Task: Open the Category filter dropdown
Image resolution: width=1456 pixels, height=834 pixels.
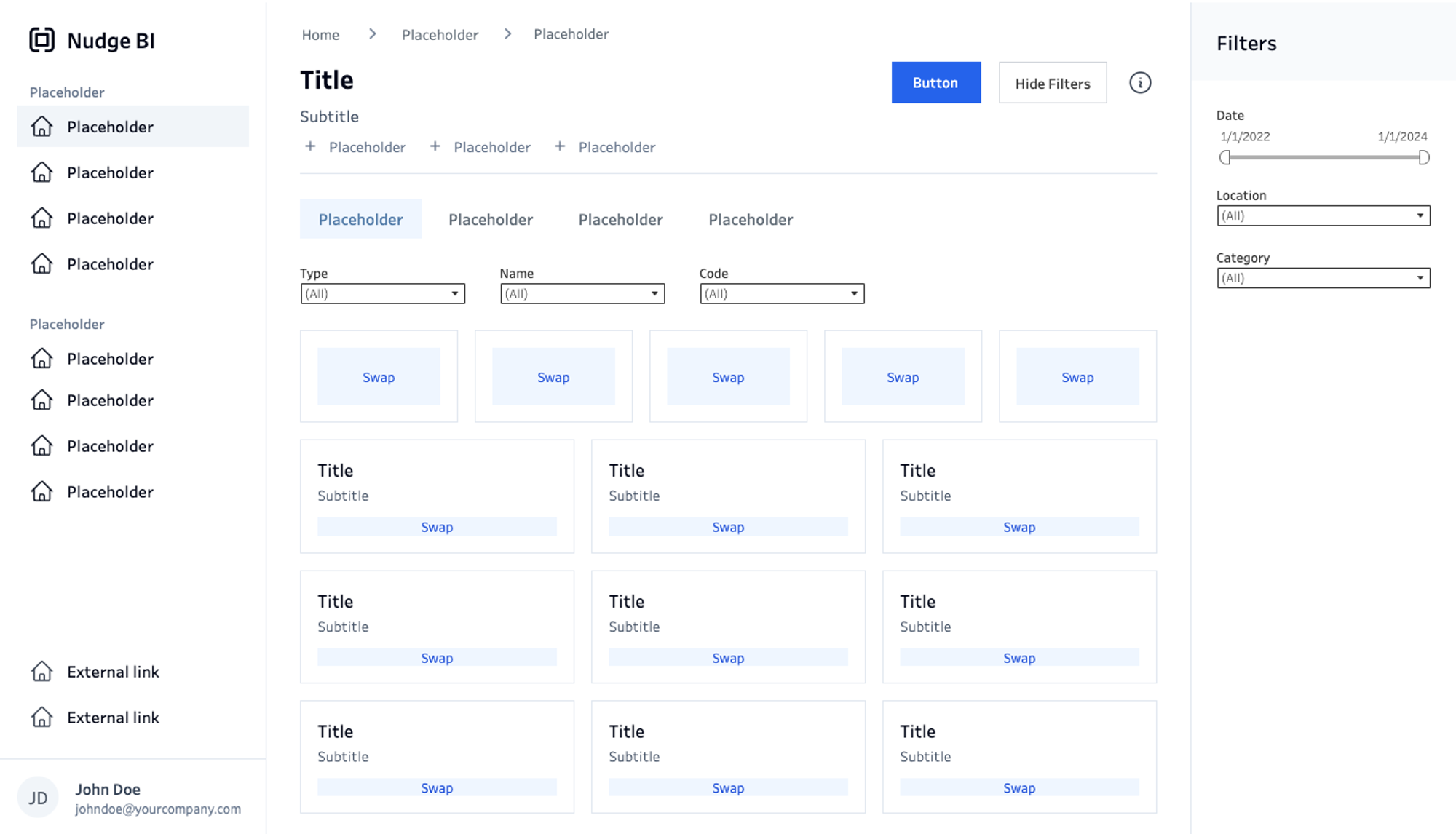Action: point(1323,278)
